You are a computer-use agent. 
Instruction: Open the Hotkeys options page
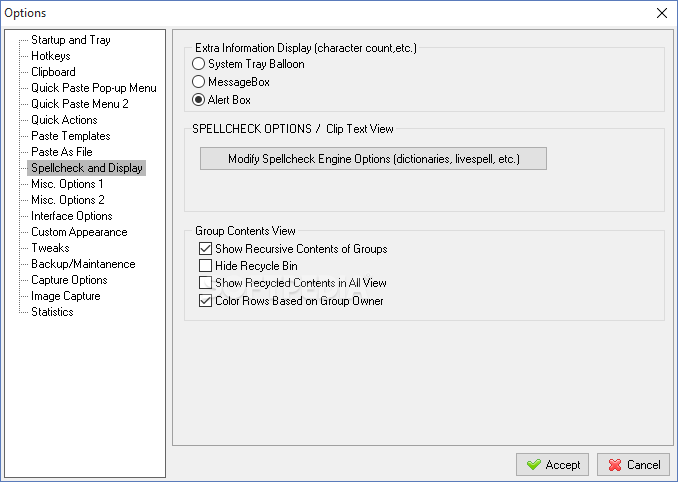pos(51,56)
